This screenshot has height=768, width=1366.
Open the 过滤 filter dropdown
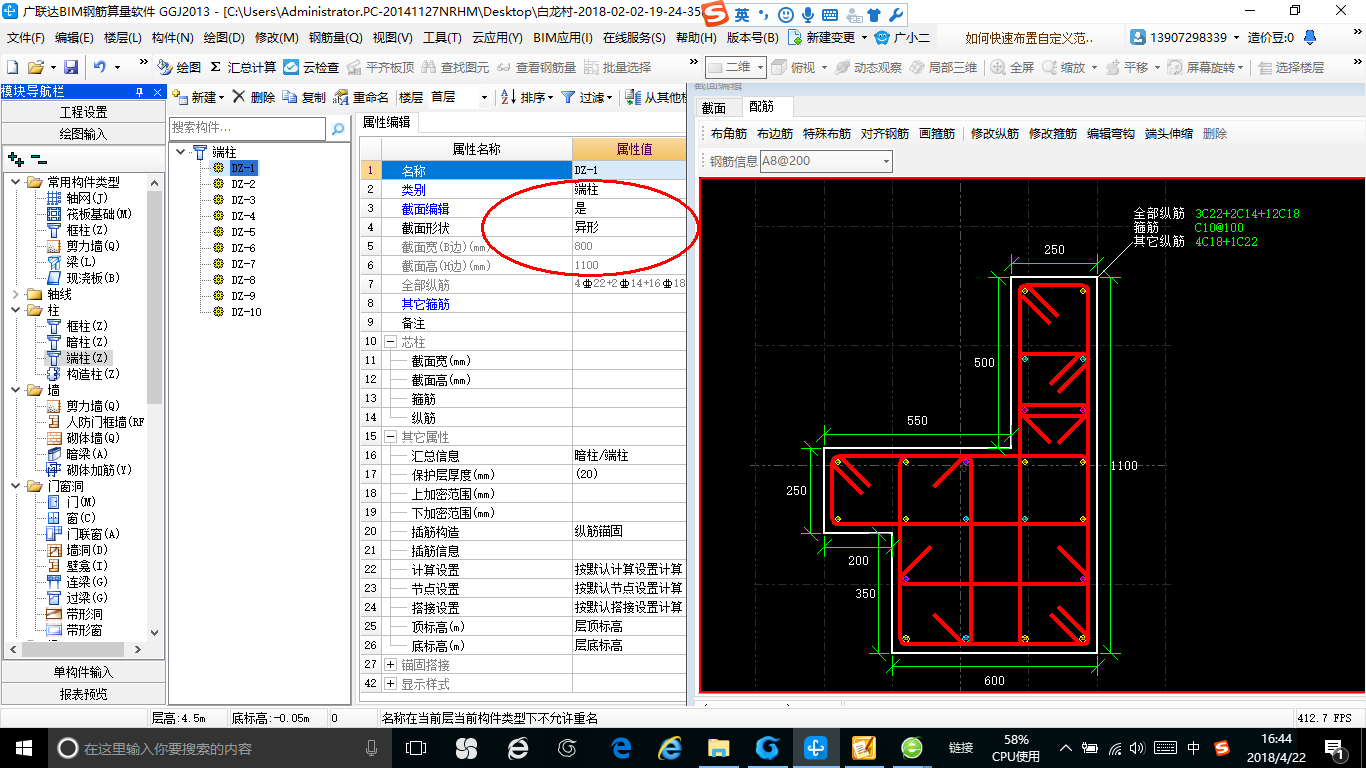click(586, 97)
